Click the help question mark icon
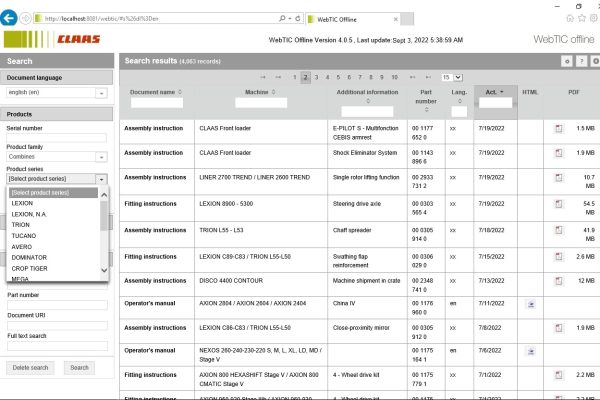Screen dimensions: 600x400 point(580,61)
